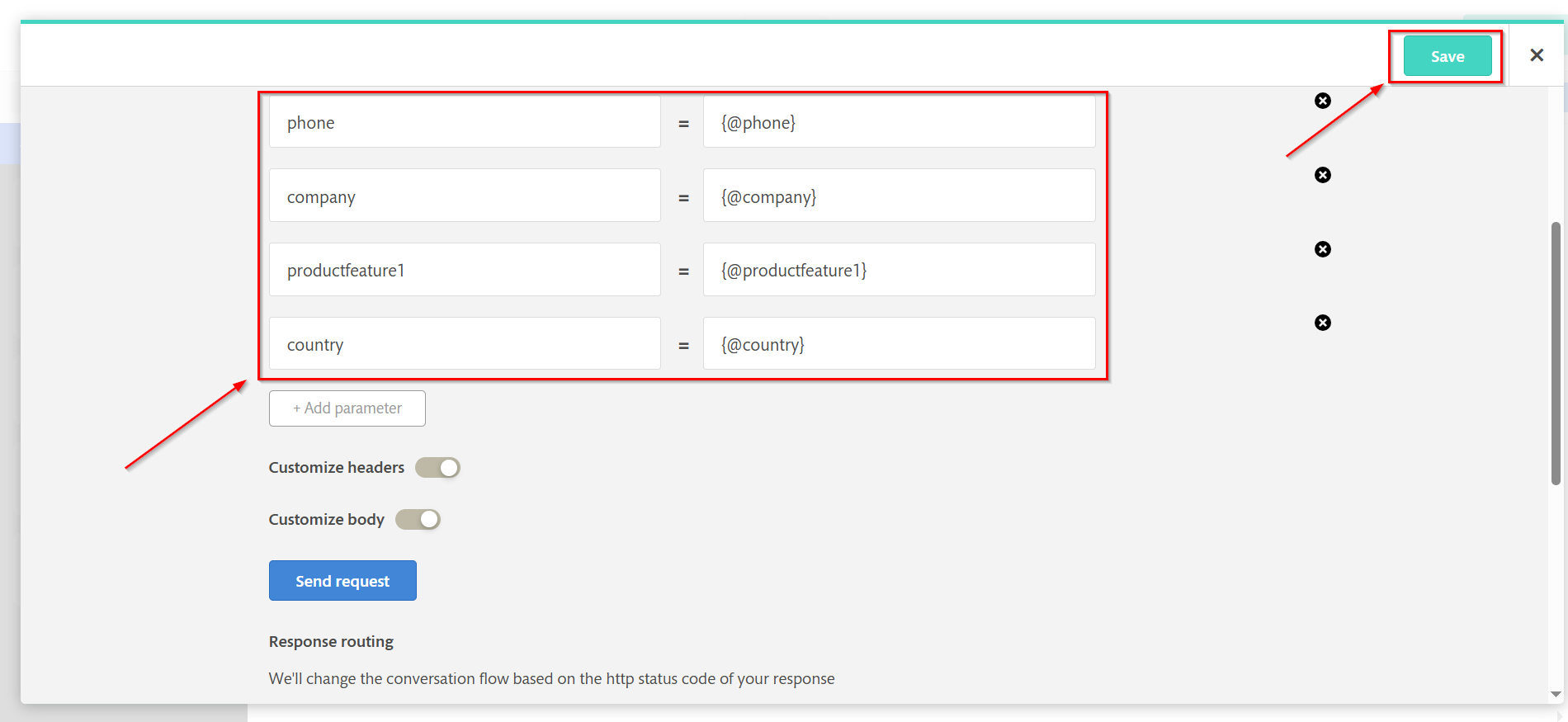Click the vertical scrollbar thumb
The height and width of the screenshot is (722, 1568).
(x=1556, y=353)
